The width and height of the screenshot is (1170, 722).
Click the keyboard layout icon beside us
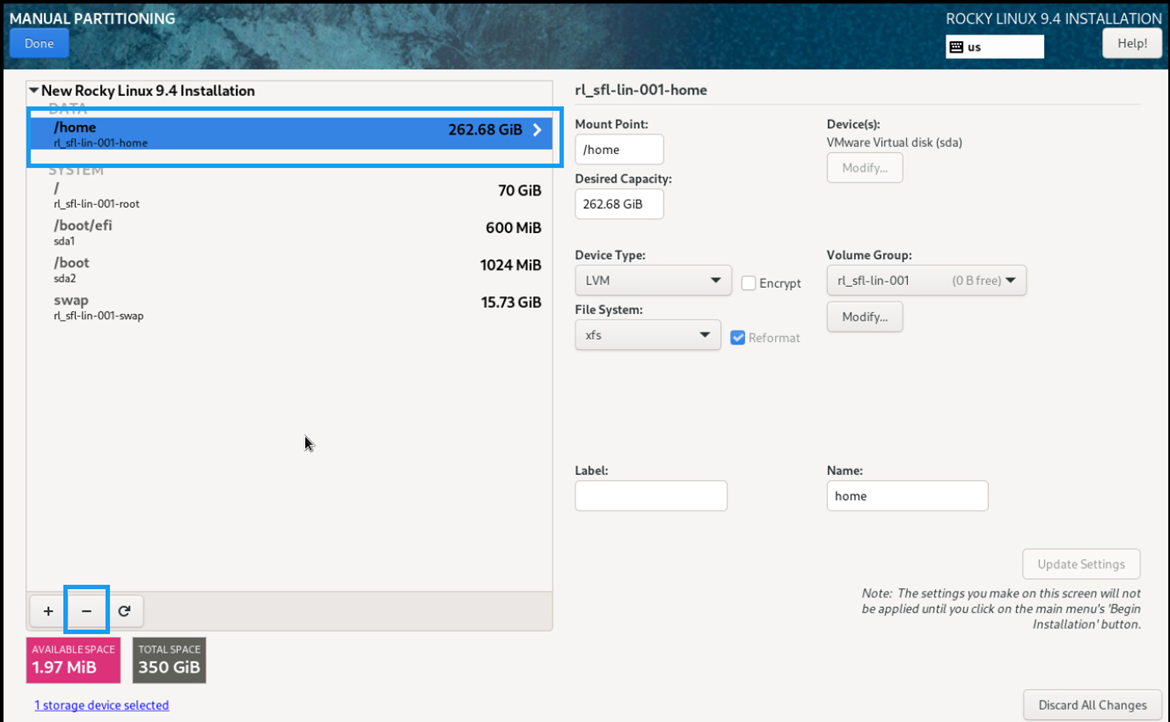pyautogui.click(x=957, y=47)
